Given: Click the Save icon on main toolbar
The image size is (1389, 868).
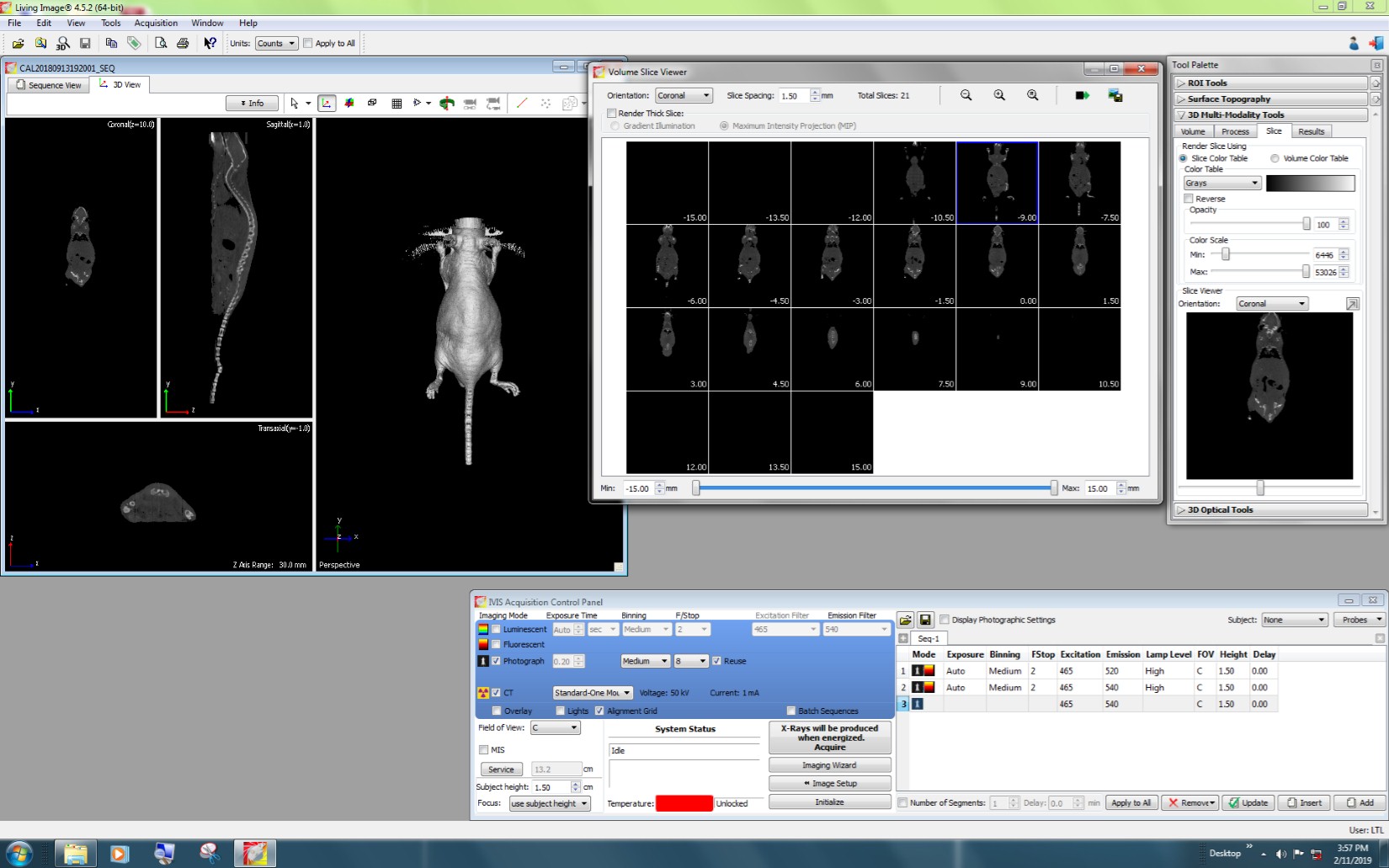Looking at the screenshot, I should pyautogui.click(x=85, y=43).
